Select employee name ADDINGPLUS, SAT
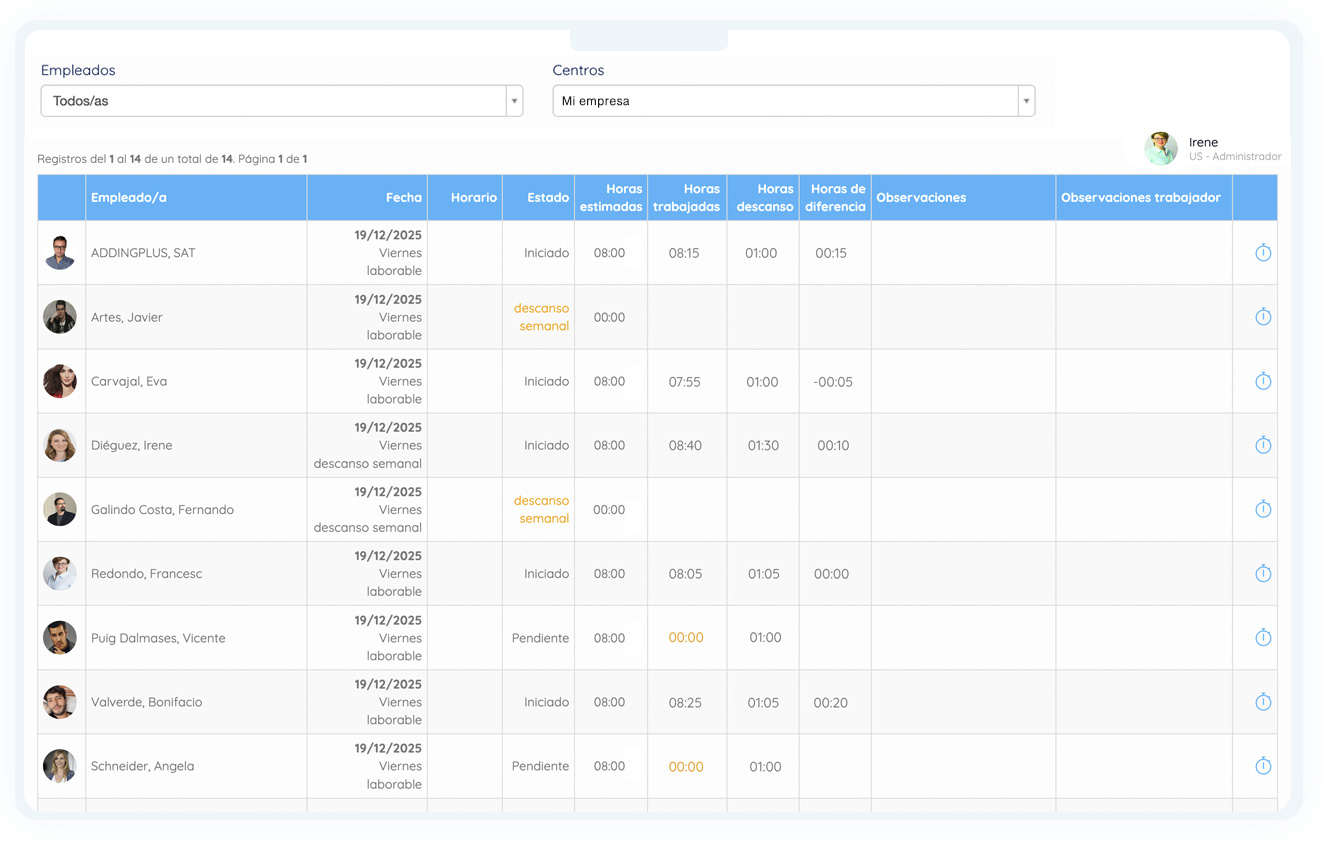 [x=143, y=253]
